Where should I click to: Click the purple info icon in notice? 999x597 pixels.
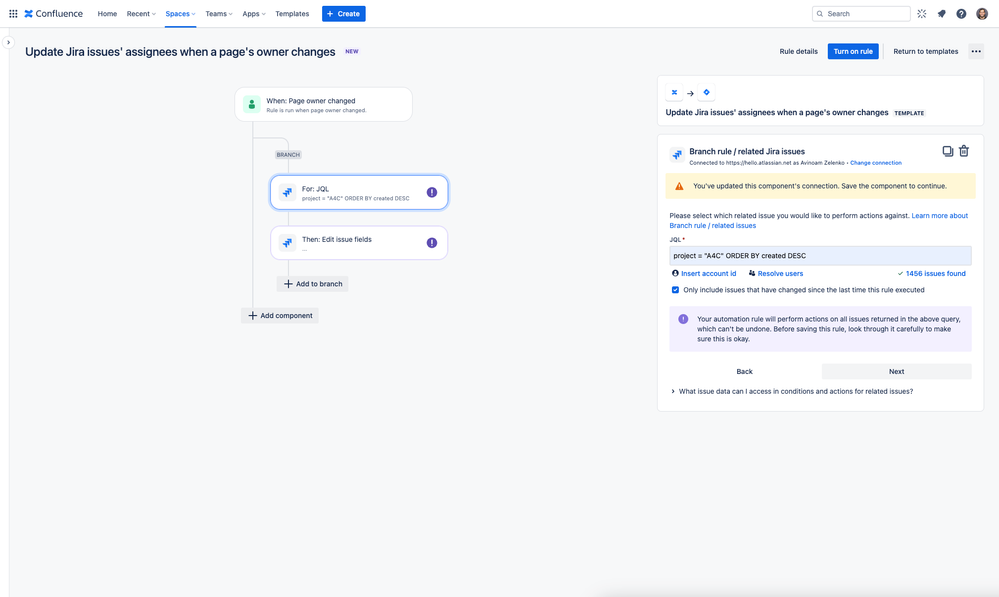click(x=683, y=319)
